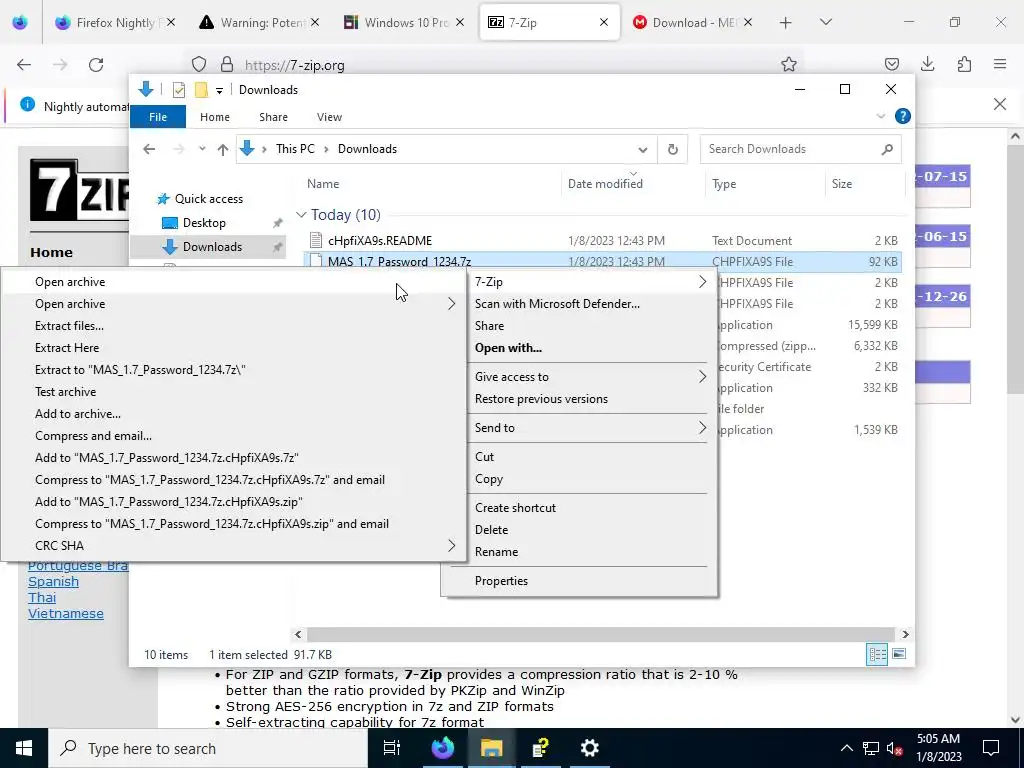Expand the second Open archive submenu arrow
Viewport: 1024px width, 768px height.
coord(451,304)
